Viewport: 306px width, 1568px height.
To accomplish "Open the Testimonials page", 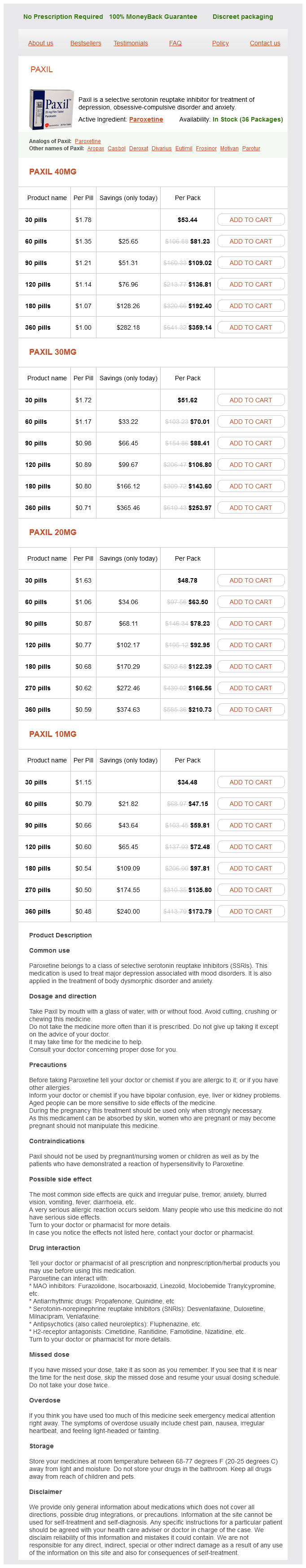I will pos(131,43).
